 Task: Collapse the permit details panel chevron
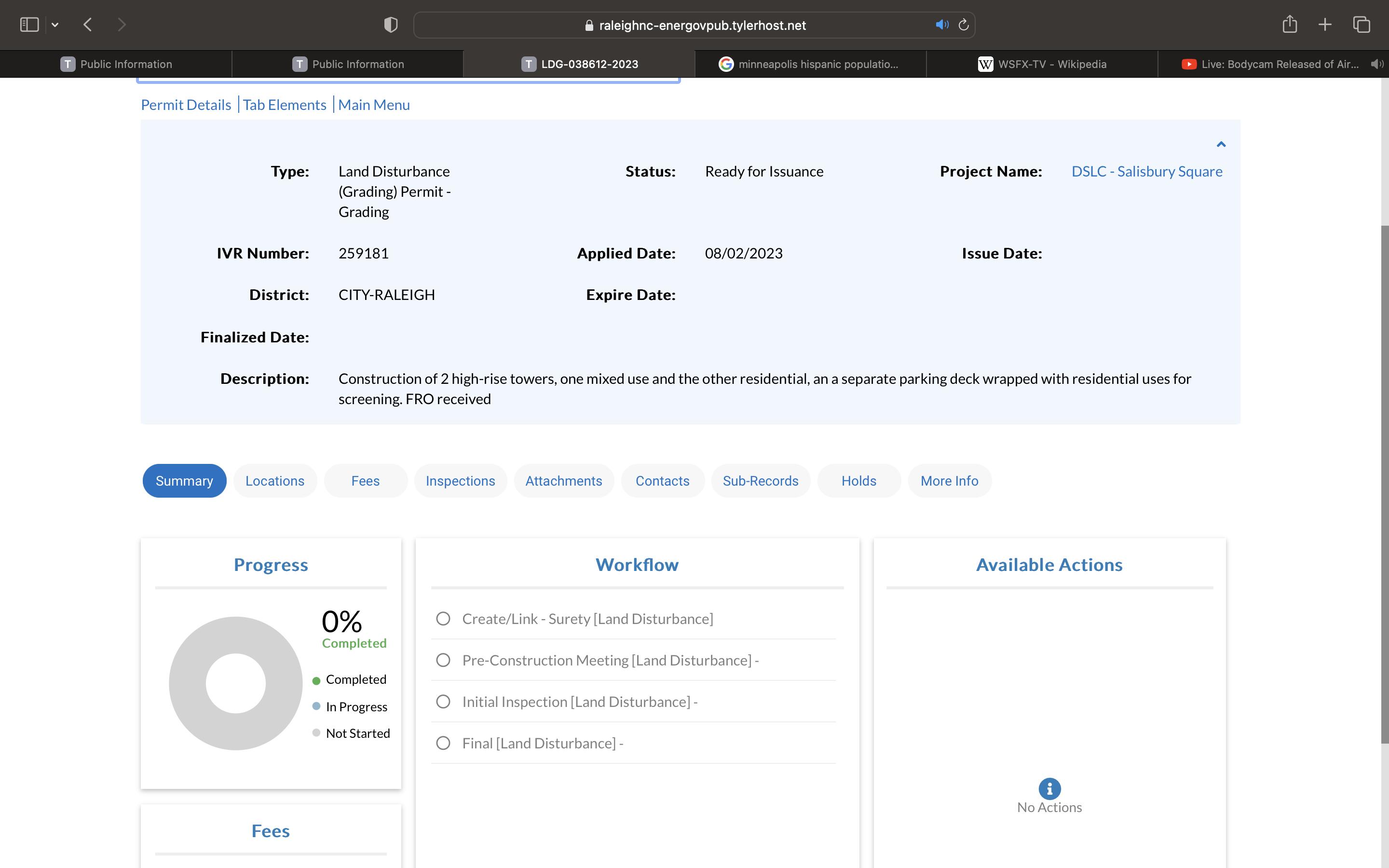1221,144
